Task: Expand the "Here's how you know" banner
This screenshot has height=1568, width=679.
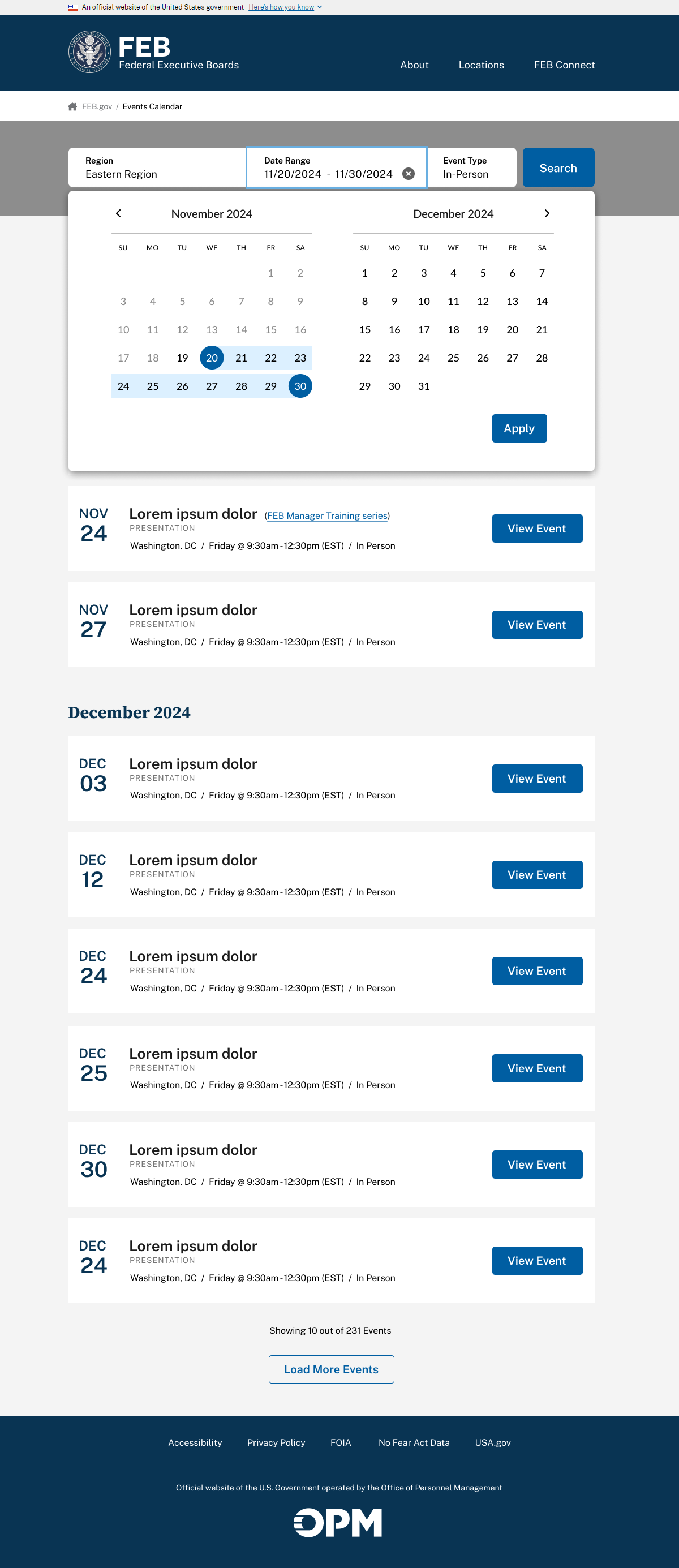Action: point(285,7)
